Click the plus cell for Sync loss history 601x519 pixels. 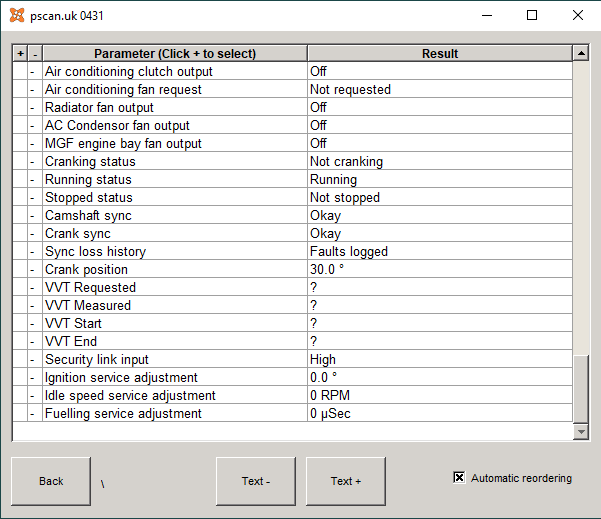pyautogui.click(x=20, y=251)
